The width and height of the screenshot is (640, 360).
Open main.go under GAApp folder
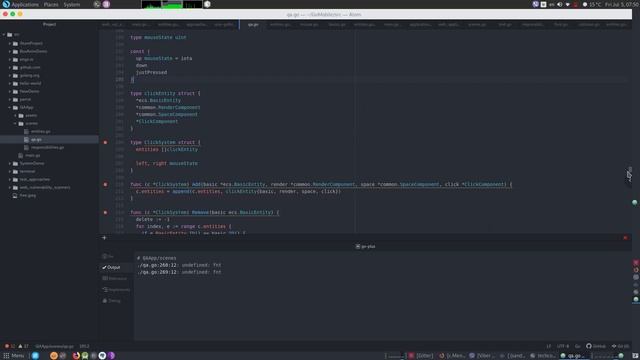point(33,156)
